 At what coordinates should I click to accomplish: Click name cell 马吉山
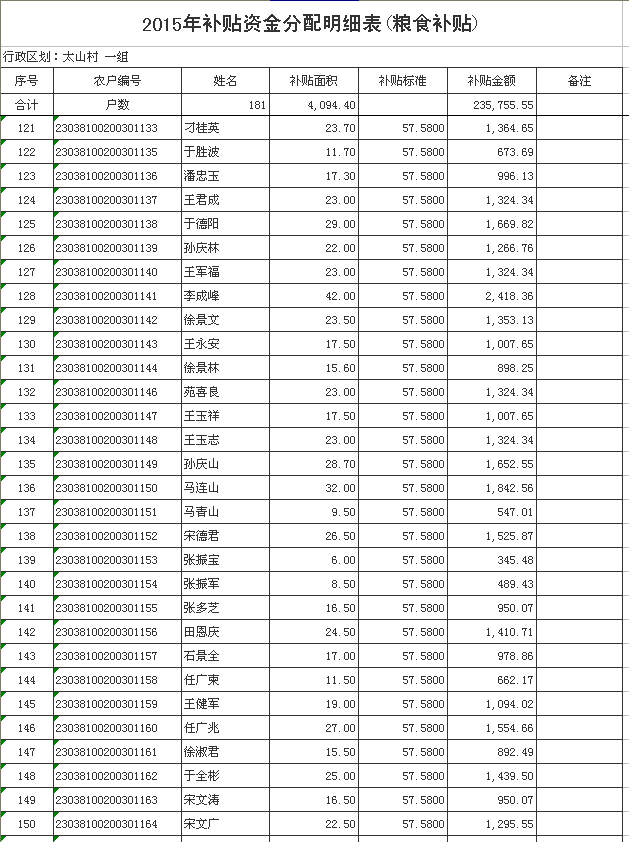coord(226,512)
